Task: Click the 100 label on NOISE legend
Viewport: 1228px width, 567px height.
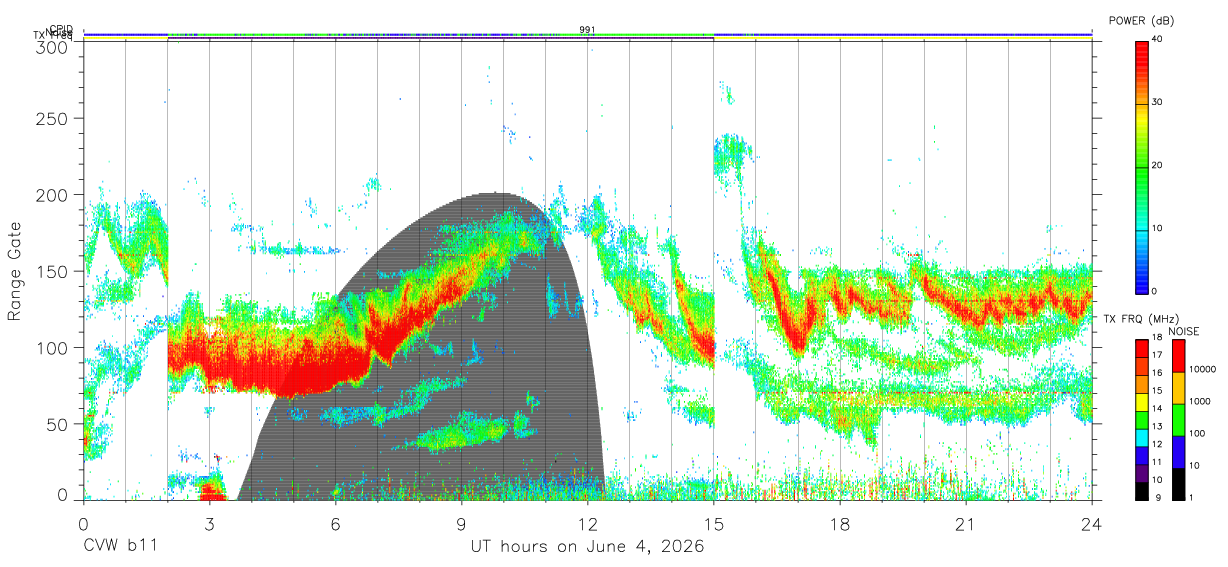Action: [1195, 433]
